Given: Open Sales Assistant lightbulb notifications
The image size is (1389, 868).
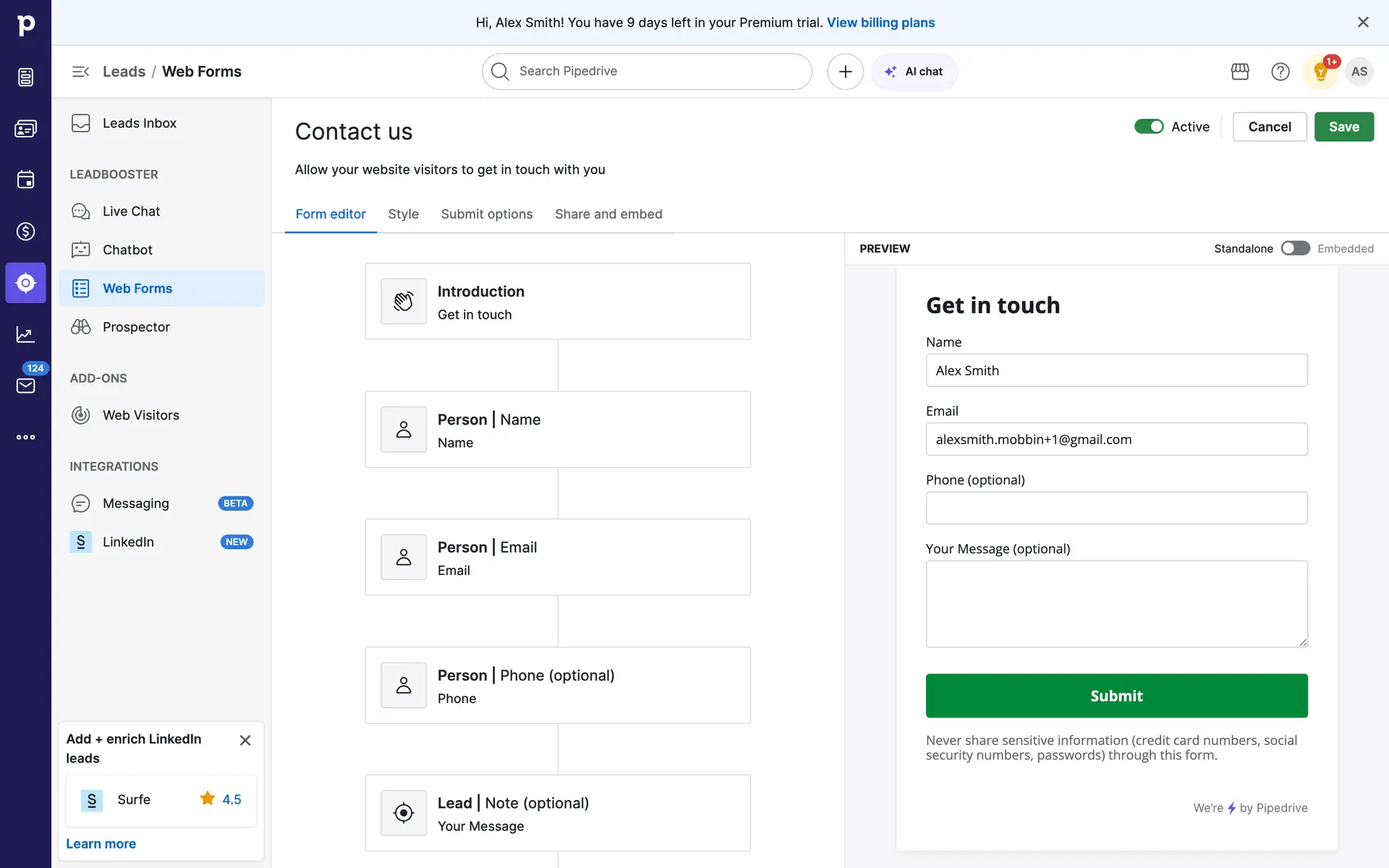Looking at the screenshot, I should [x=1320, y=72].
